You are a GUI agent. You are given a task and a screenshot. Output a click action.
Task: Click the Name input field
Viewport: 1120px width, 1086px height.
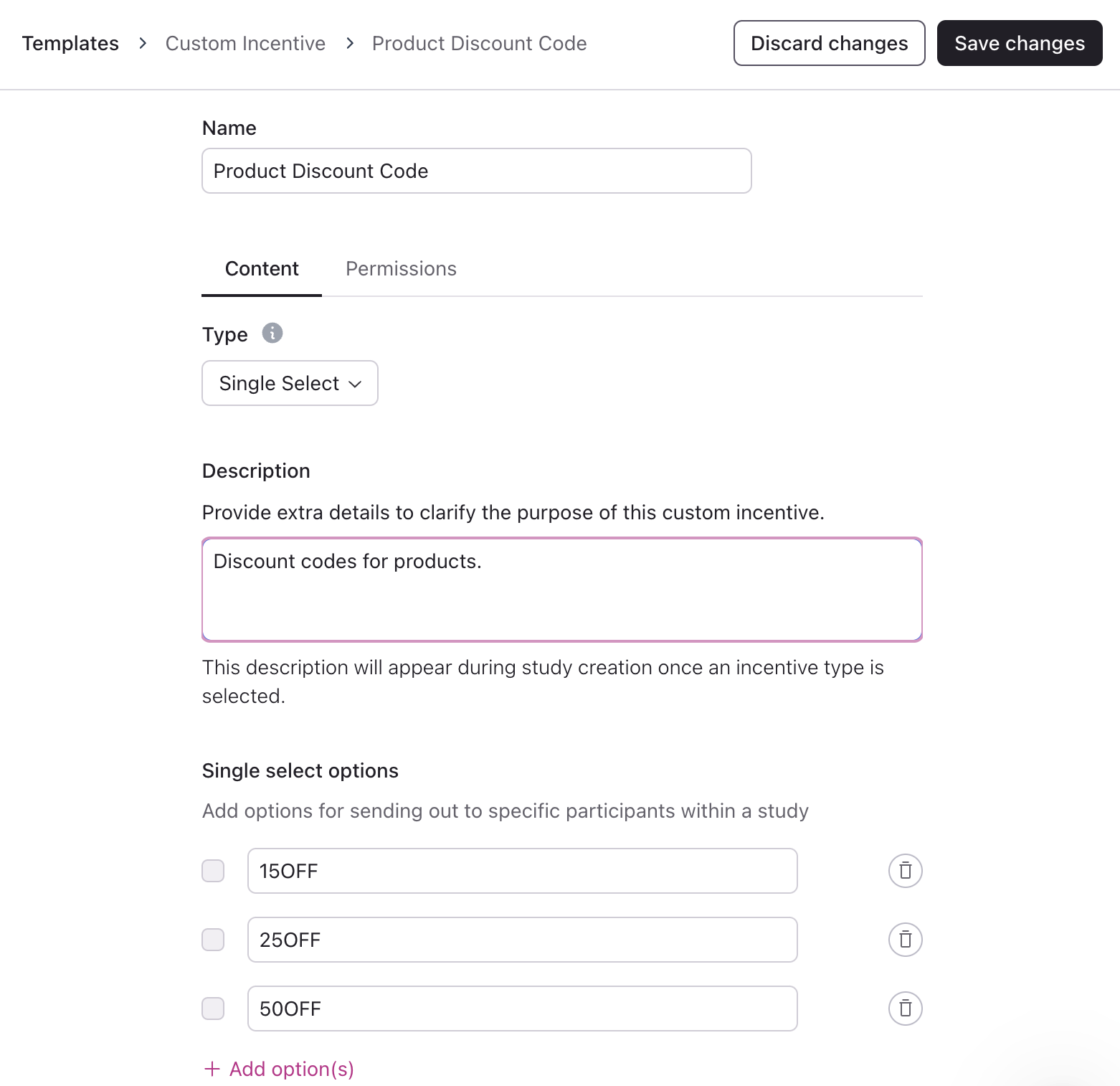tap(476, 171)
